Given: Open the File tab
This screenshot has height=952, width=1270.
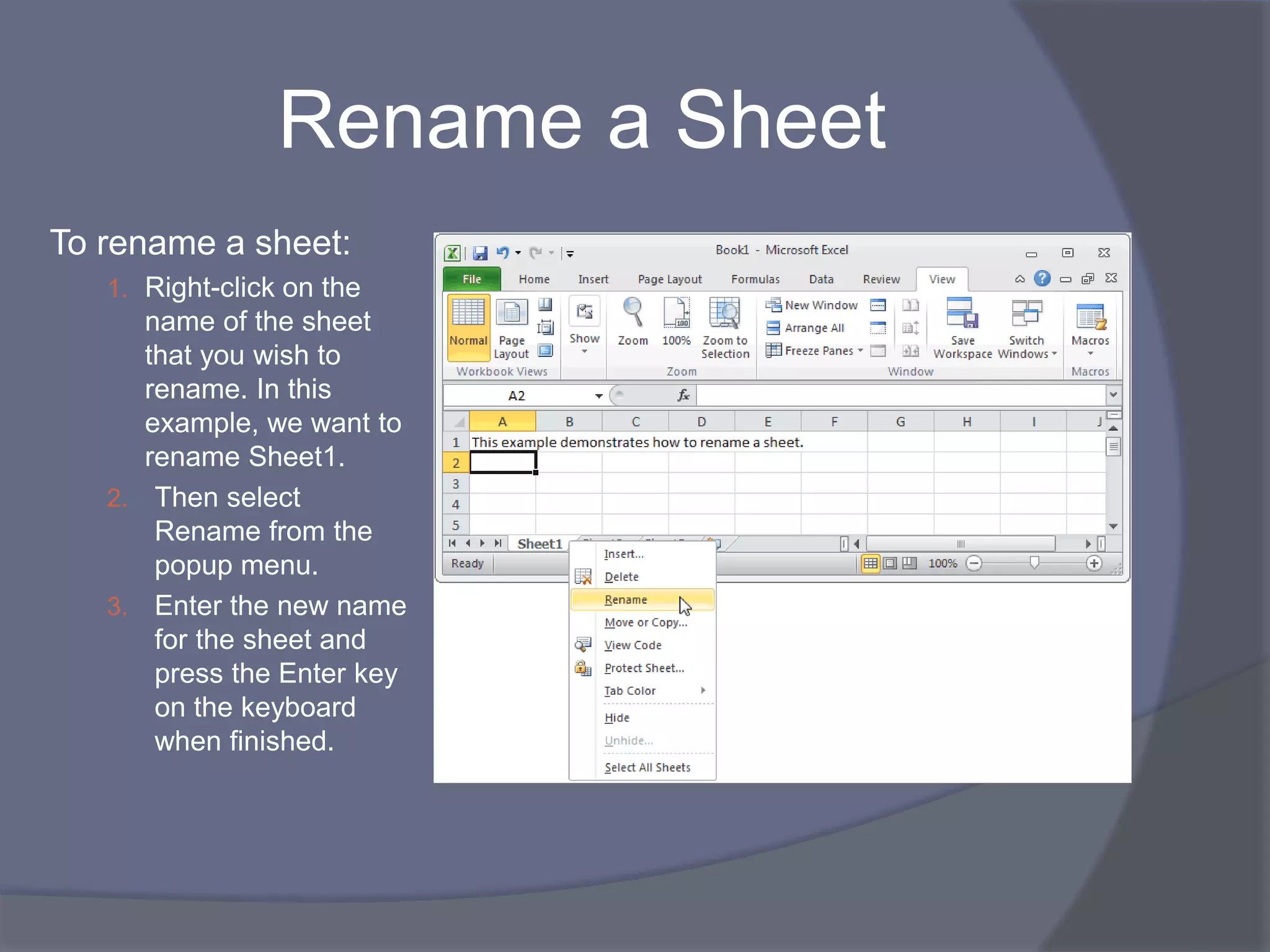Looking at the screenshot, I should [472, 280].
